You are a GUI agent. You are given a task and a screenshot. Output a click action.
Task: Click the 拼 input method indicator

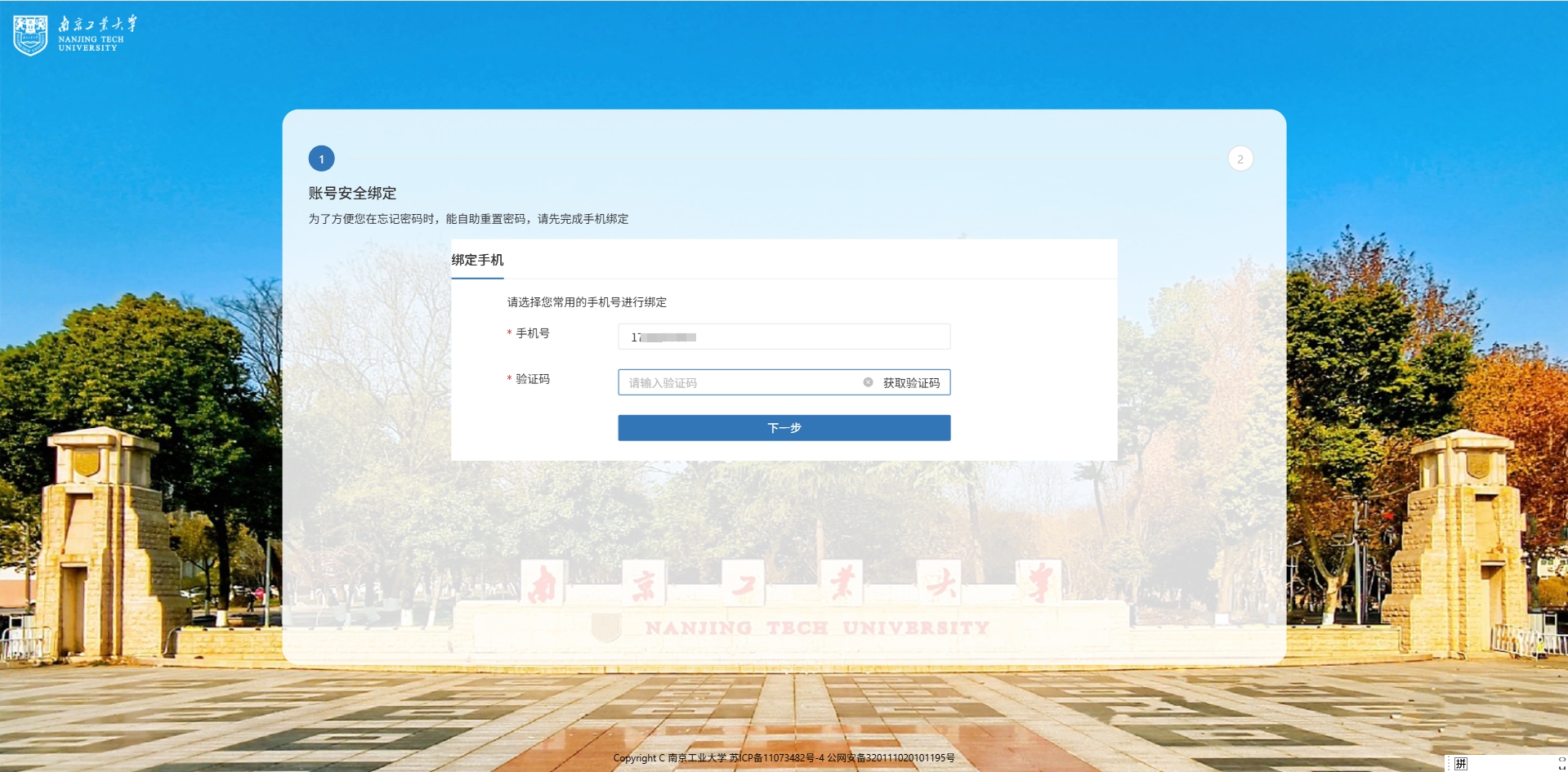(x=1461, y=764)
